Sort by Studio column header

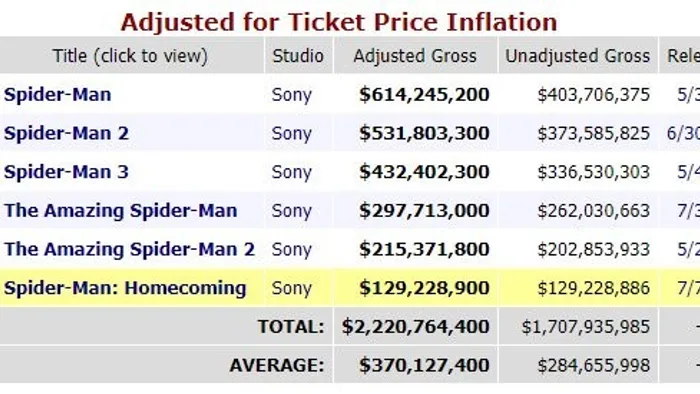tap(298, 56)
